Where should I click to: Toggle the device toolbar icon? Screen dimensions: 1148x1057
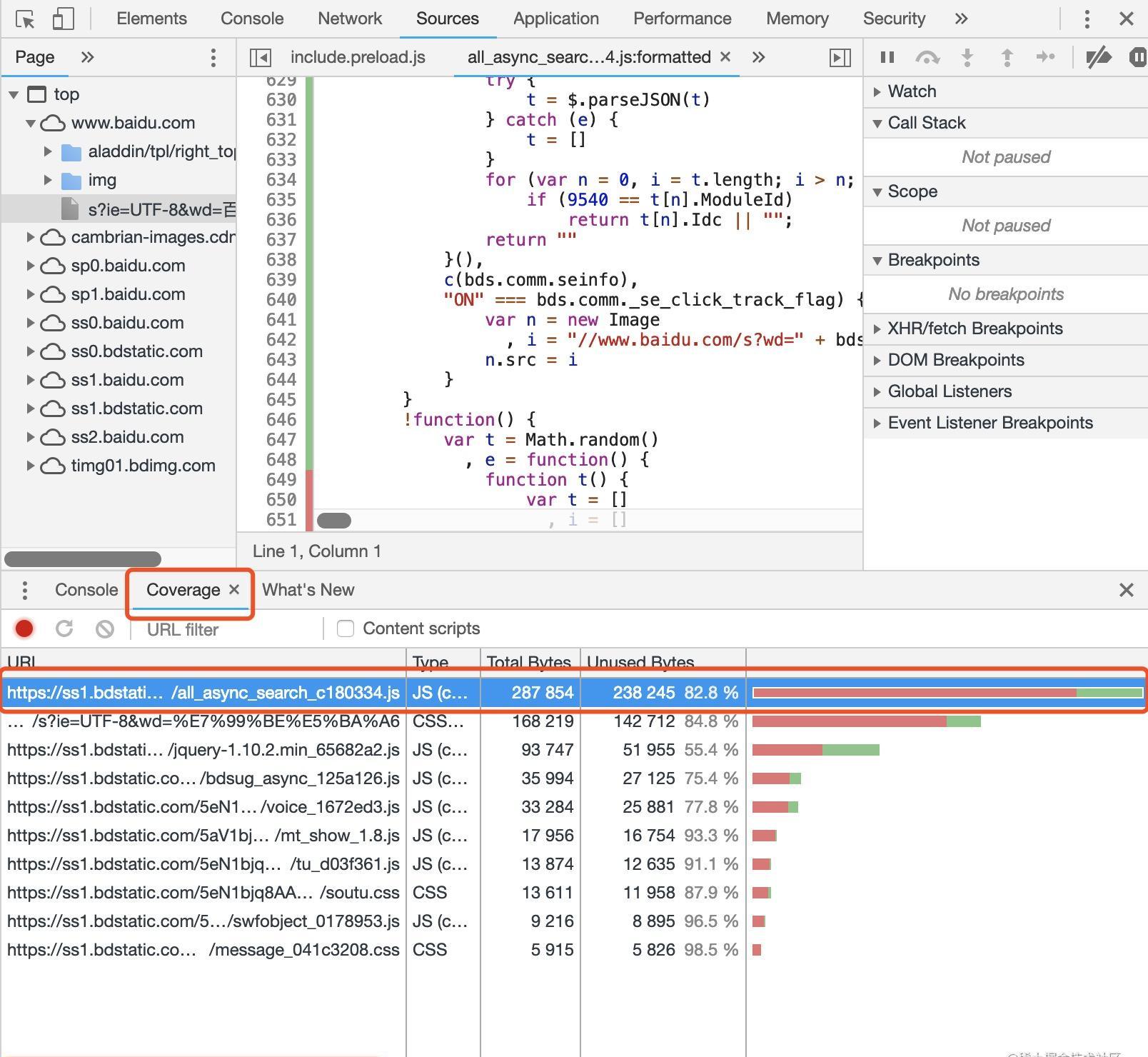[x=64, y=19]
